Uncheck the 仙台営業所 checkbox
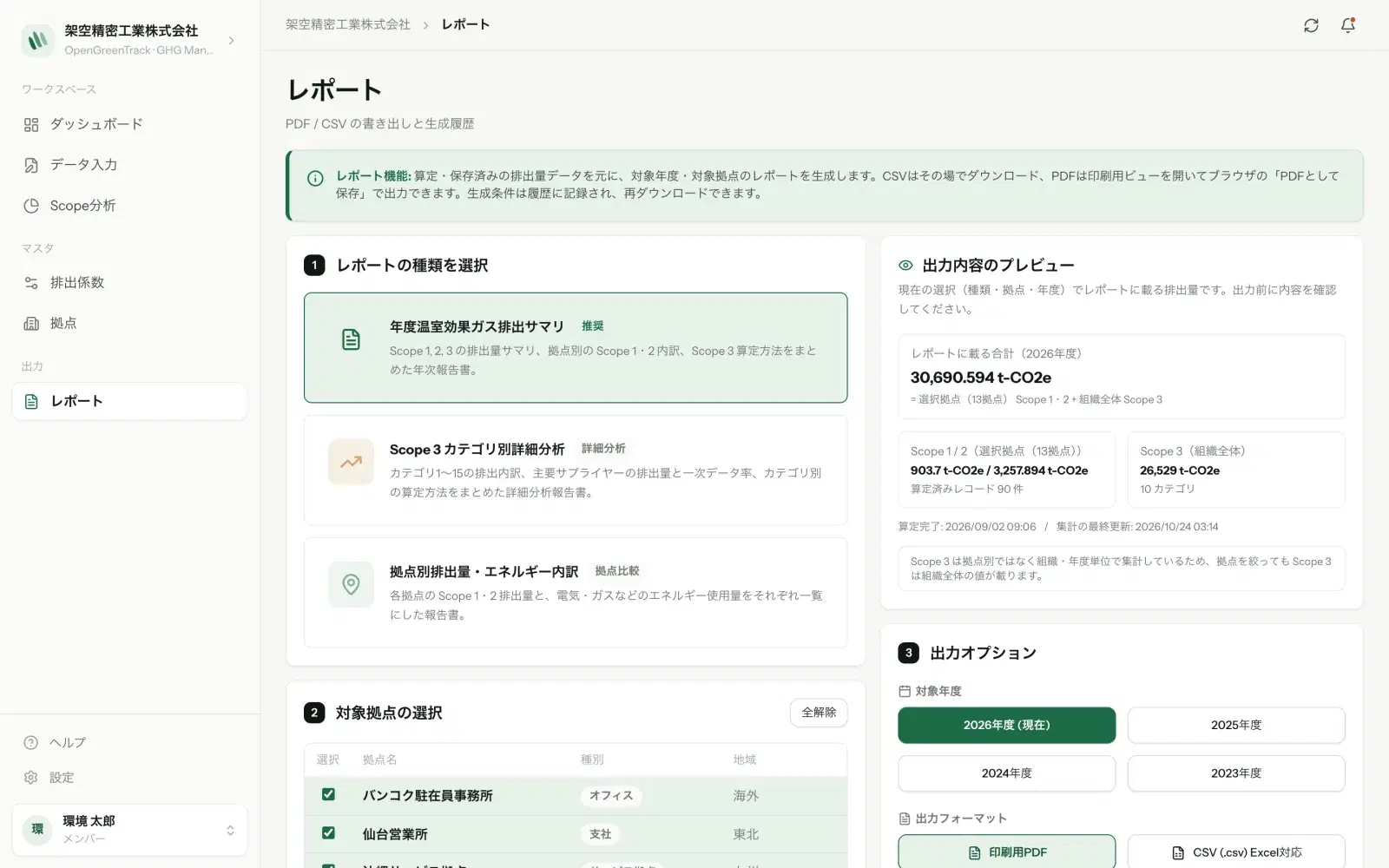Screen dimensions: 1389x868 click(x=328, y=833)
